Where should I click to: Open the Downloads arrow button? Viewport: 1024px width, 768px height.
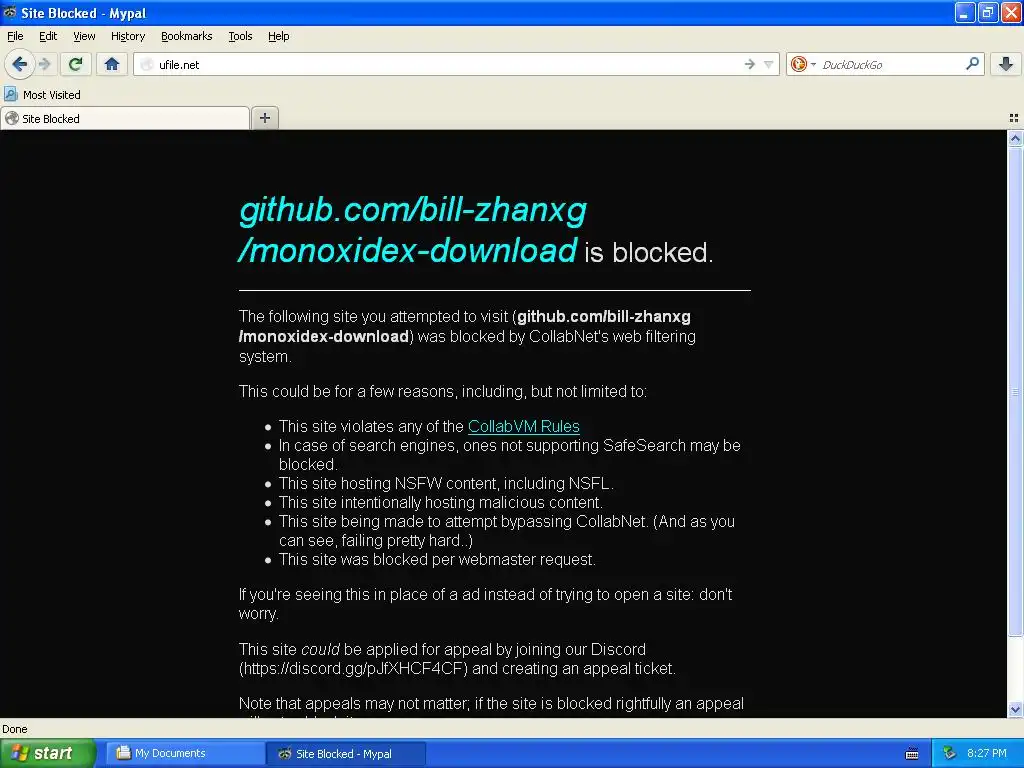click(1006, 64)
